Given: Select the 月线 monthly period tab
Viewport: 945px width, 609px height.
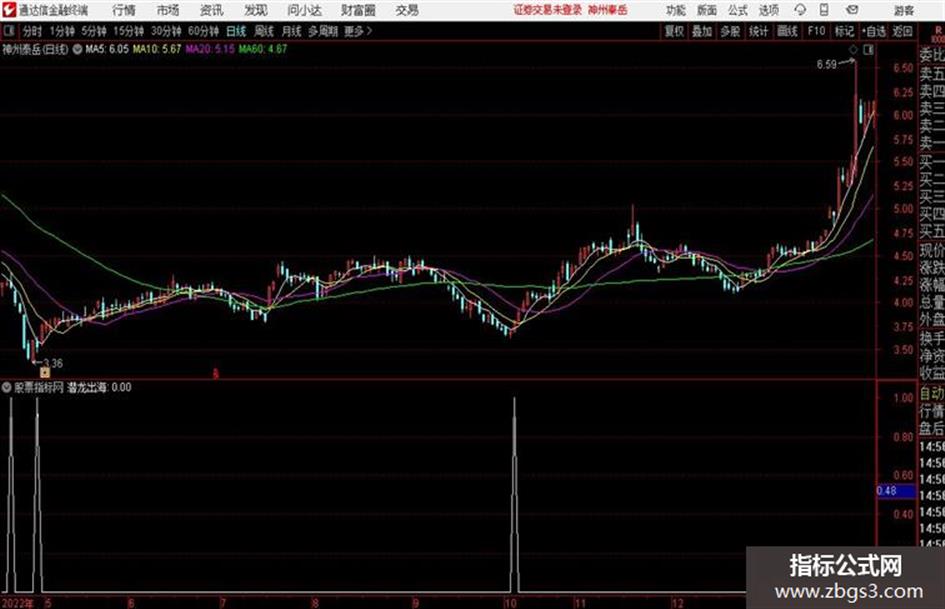Looking at the screenshot, I should tap(292, 31).
